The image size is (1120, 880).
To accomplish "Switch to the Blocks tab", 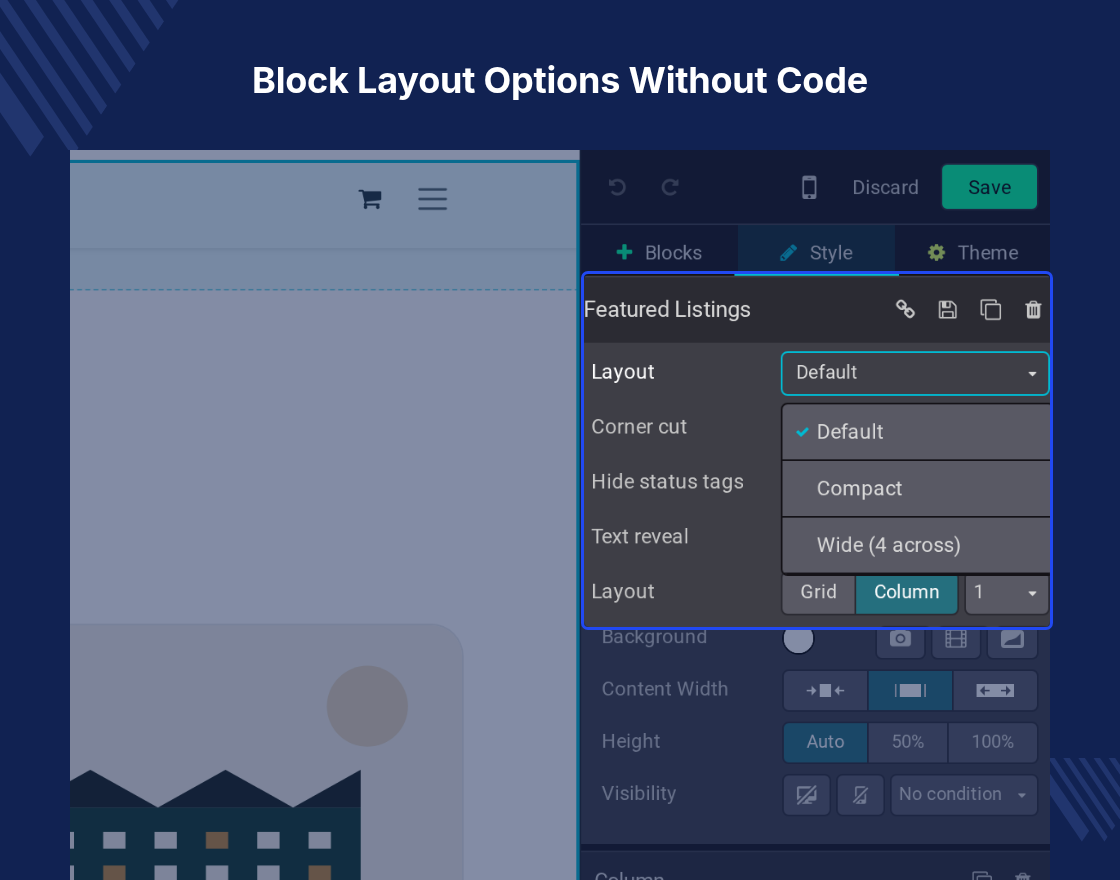I will click(659, 252).
